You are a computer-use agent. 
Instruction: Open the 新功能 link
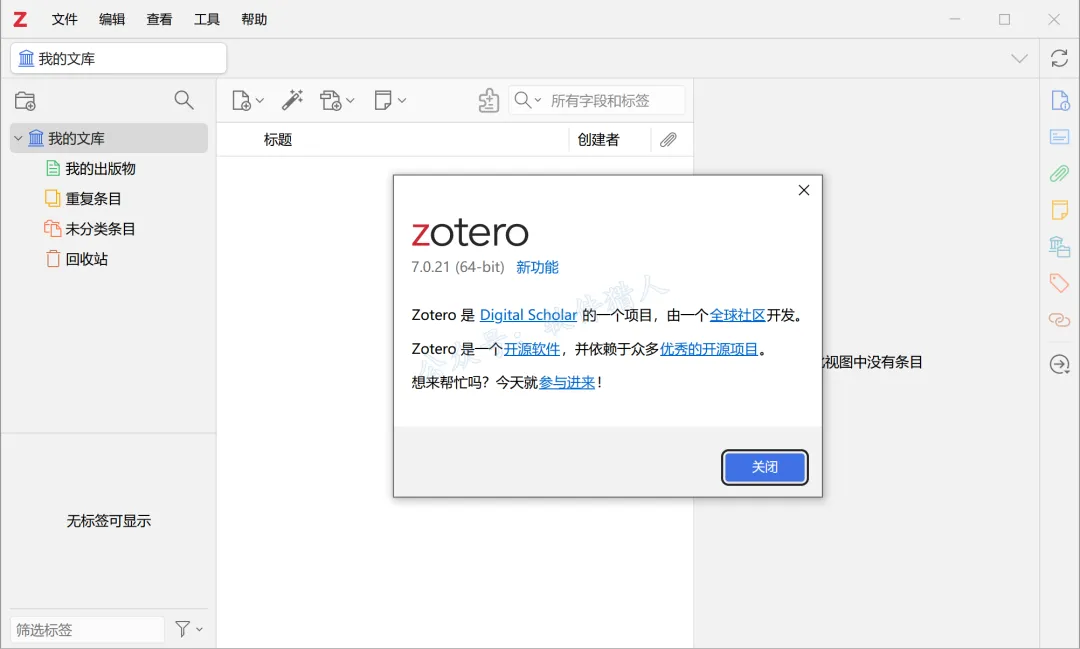537,267
